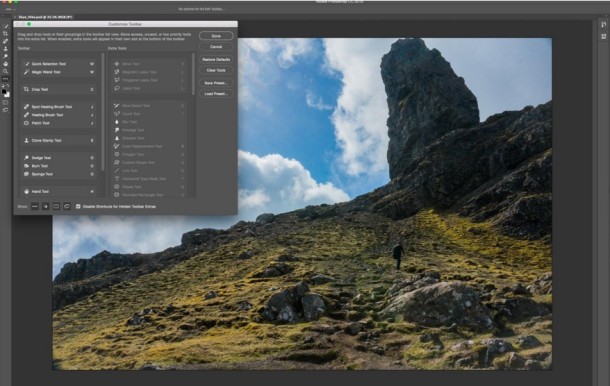The width and height of the screenshot is (610, 386).
Task: Select Slice Select Tool in Extra Tools
Action: 149,106
